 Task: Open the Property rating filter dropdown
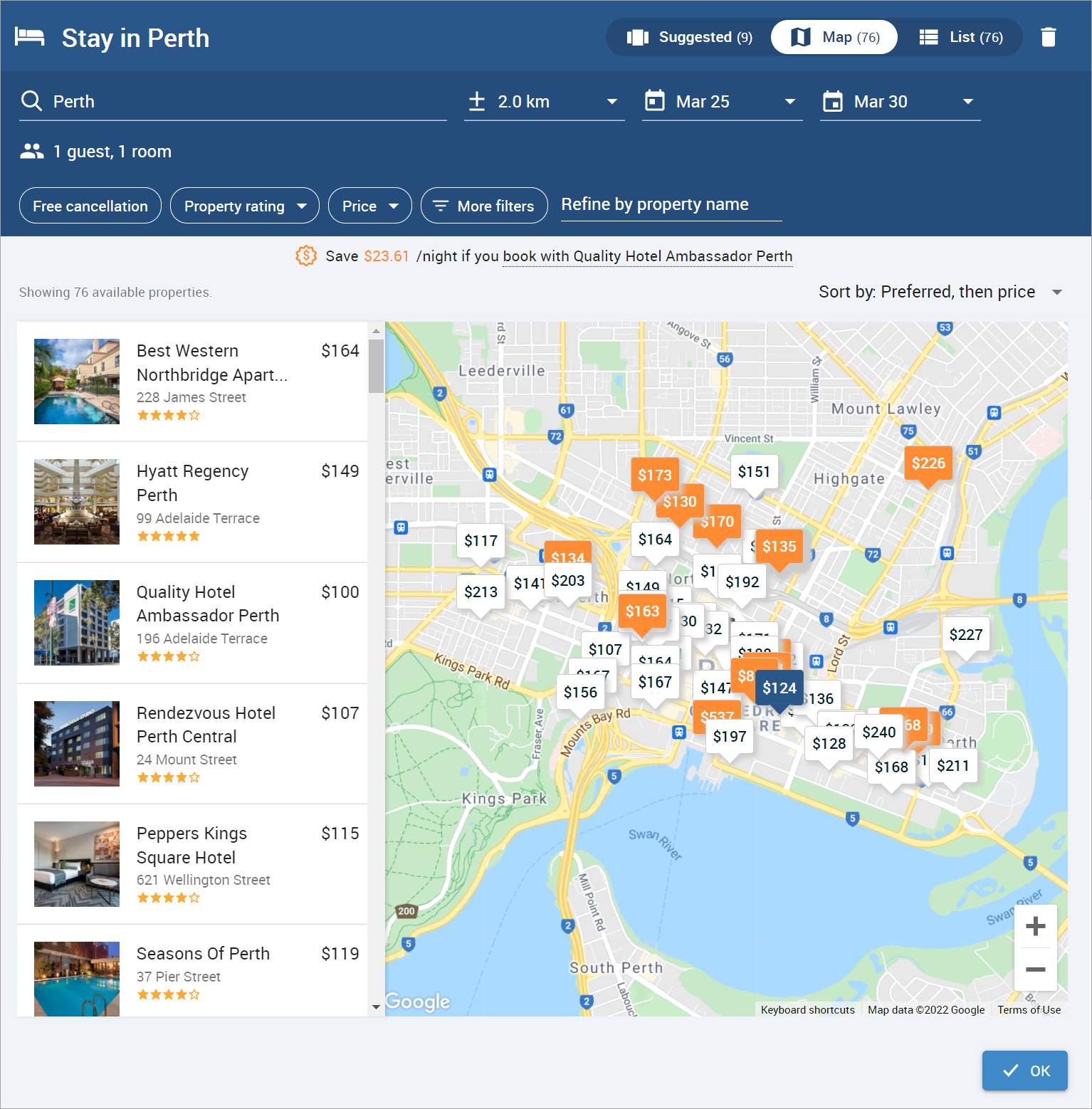(245, 206)
